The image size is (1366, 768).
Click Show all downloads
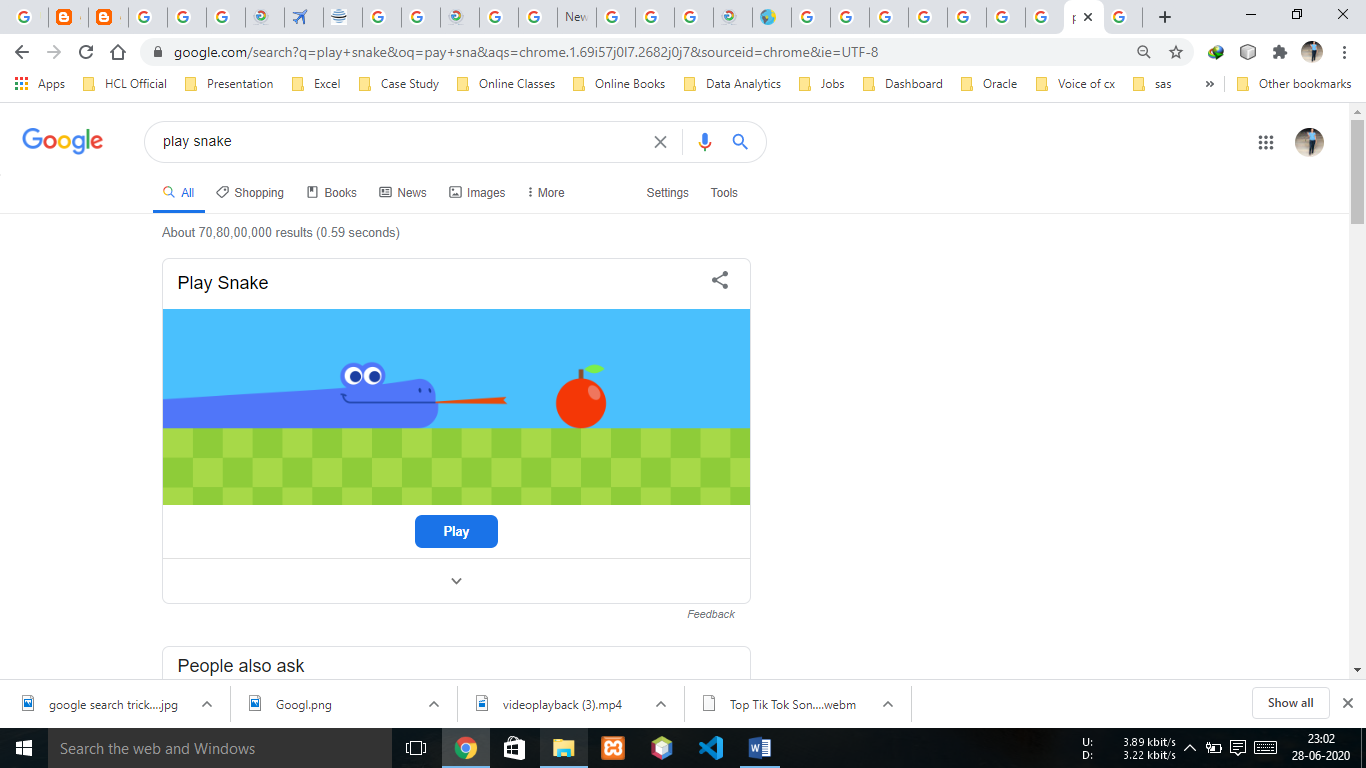[x=1290, y=703]
